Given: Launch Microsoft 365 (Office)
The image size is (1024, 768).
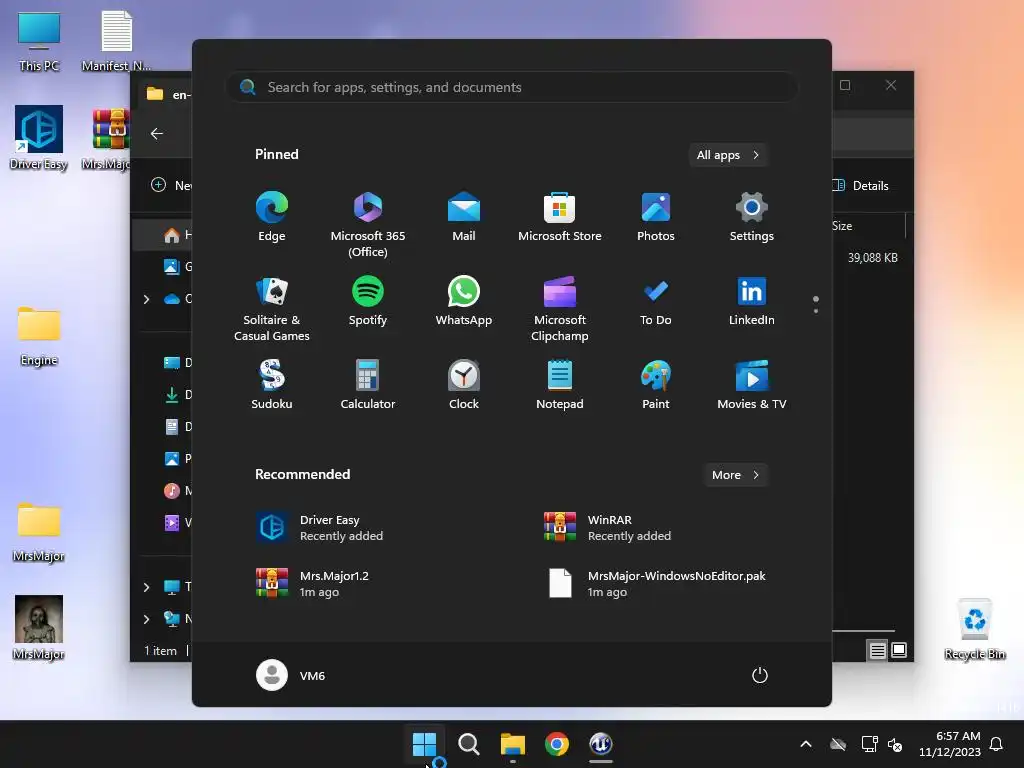Looking at the screenshot, I should tap(368, 225).
